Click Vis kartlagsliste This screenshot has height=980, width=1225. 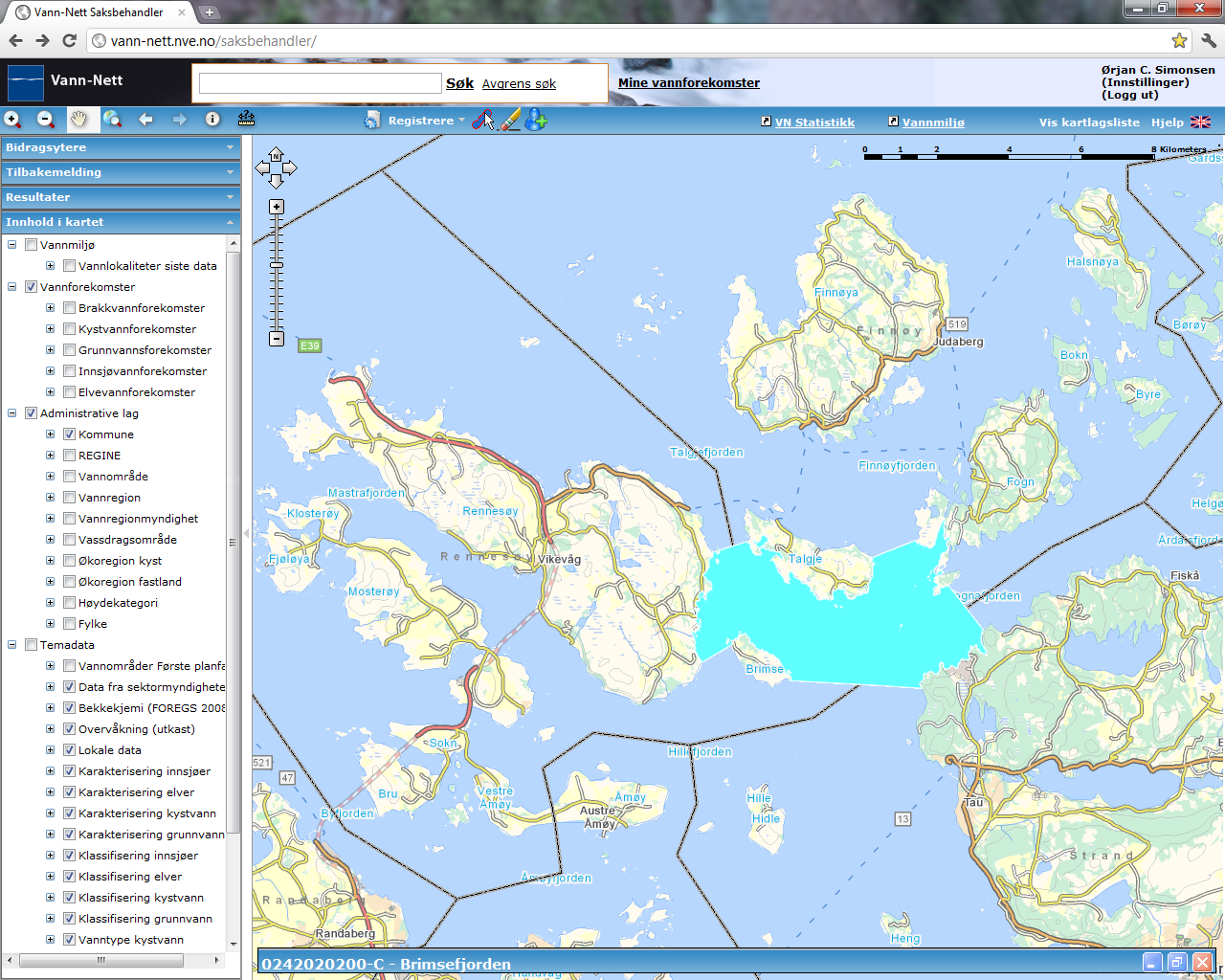tap(1089, 122)
